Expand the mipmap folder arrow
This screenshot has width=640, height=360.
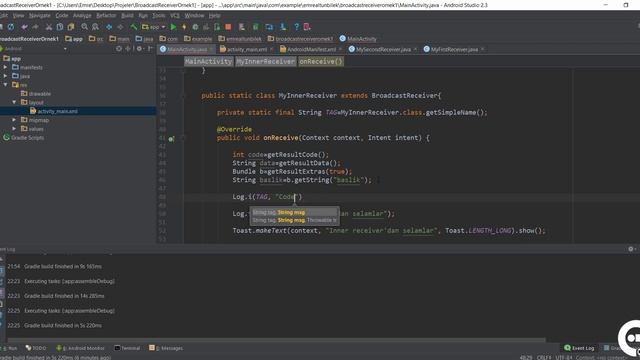coord(14,120)
